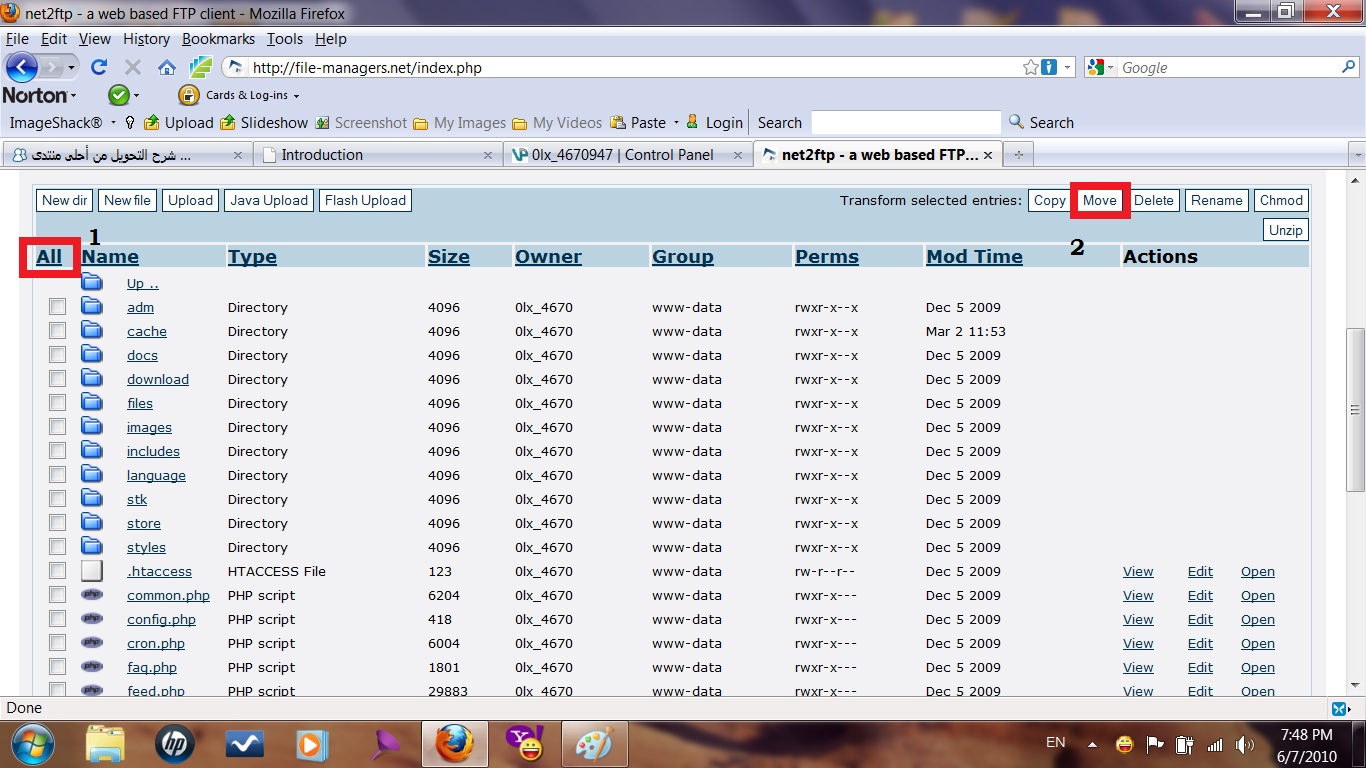Image resolution: width=1366 pixels, height=768 pixels.
Task: Open the list all tabs dropdown arrow
Action: click(x=1357, y=155)
